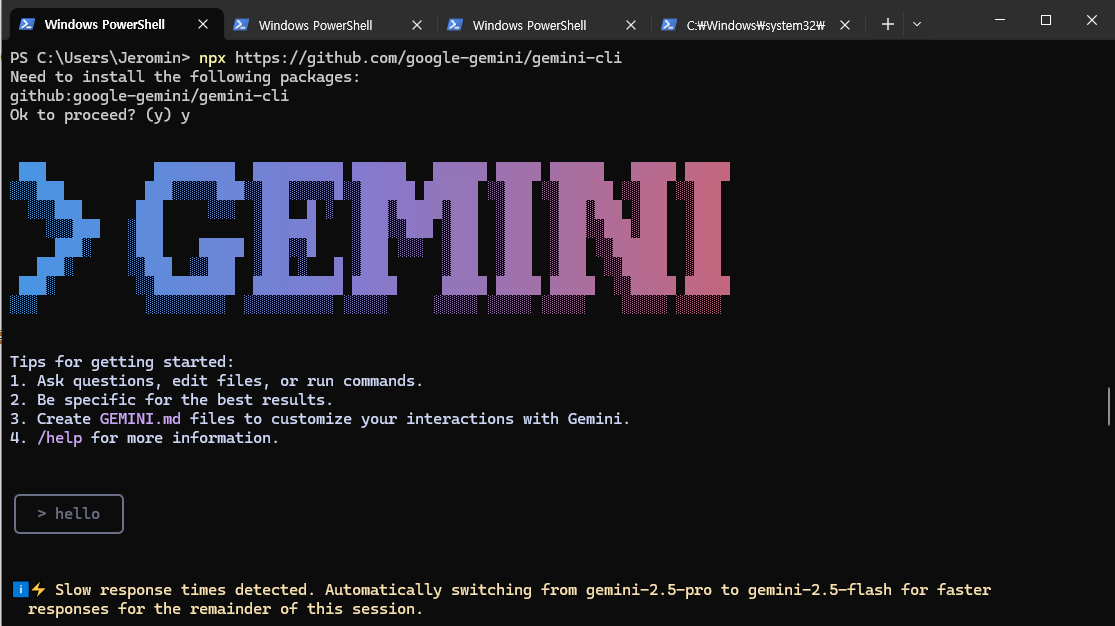Click the gemini-cli GitHub URL
The height and width of the screenshot is (626, 1115).
click(428, 58)
